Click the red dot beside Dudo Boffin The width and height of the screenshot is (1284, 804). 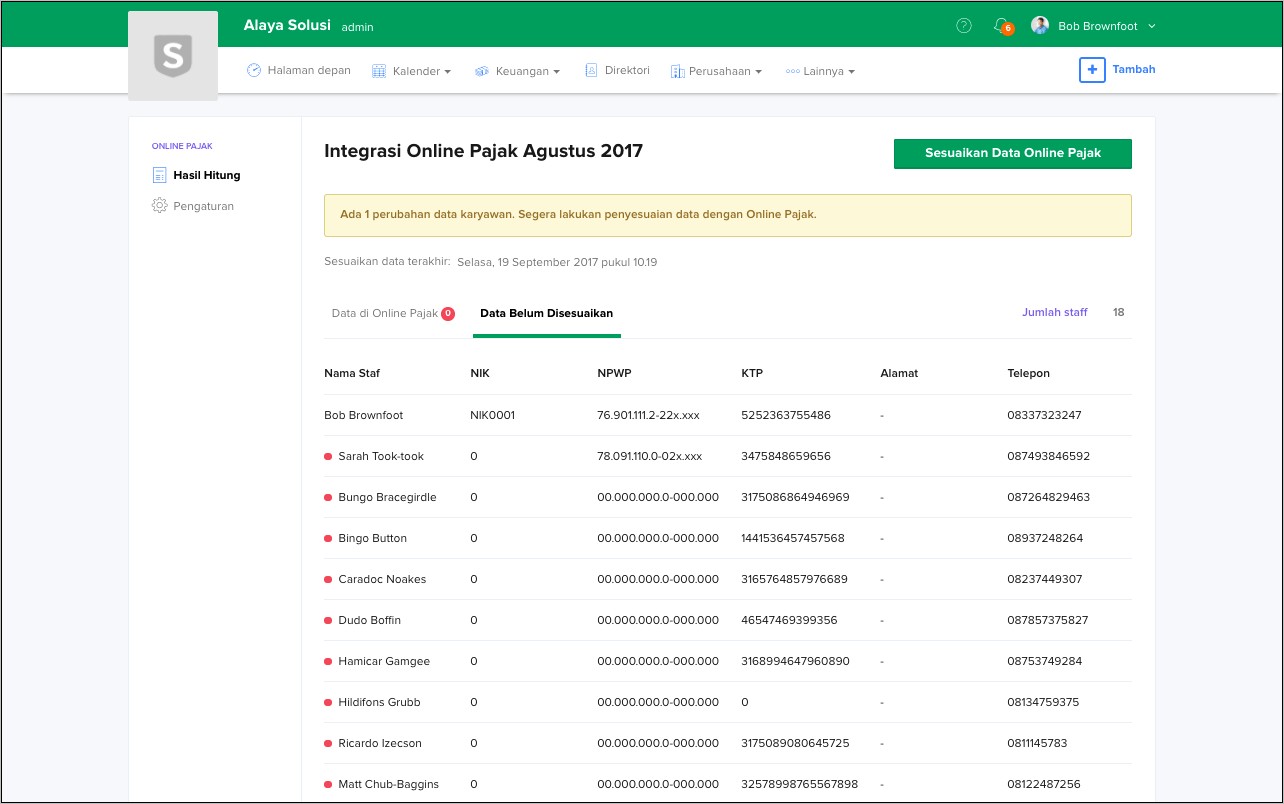point(328,620)
